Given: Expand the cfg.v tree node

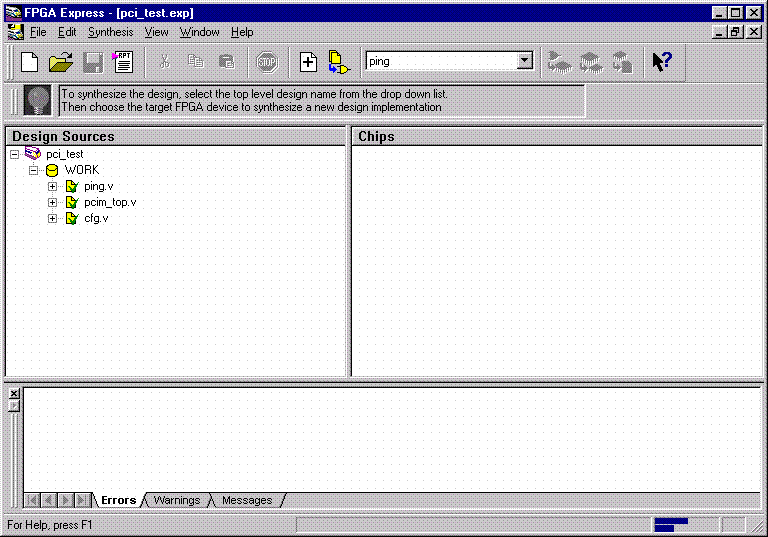Looking at the screenshot, I should 52,219.
